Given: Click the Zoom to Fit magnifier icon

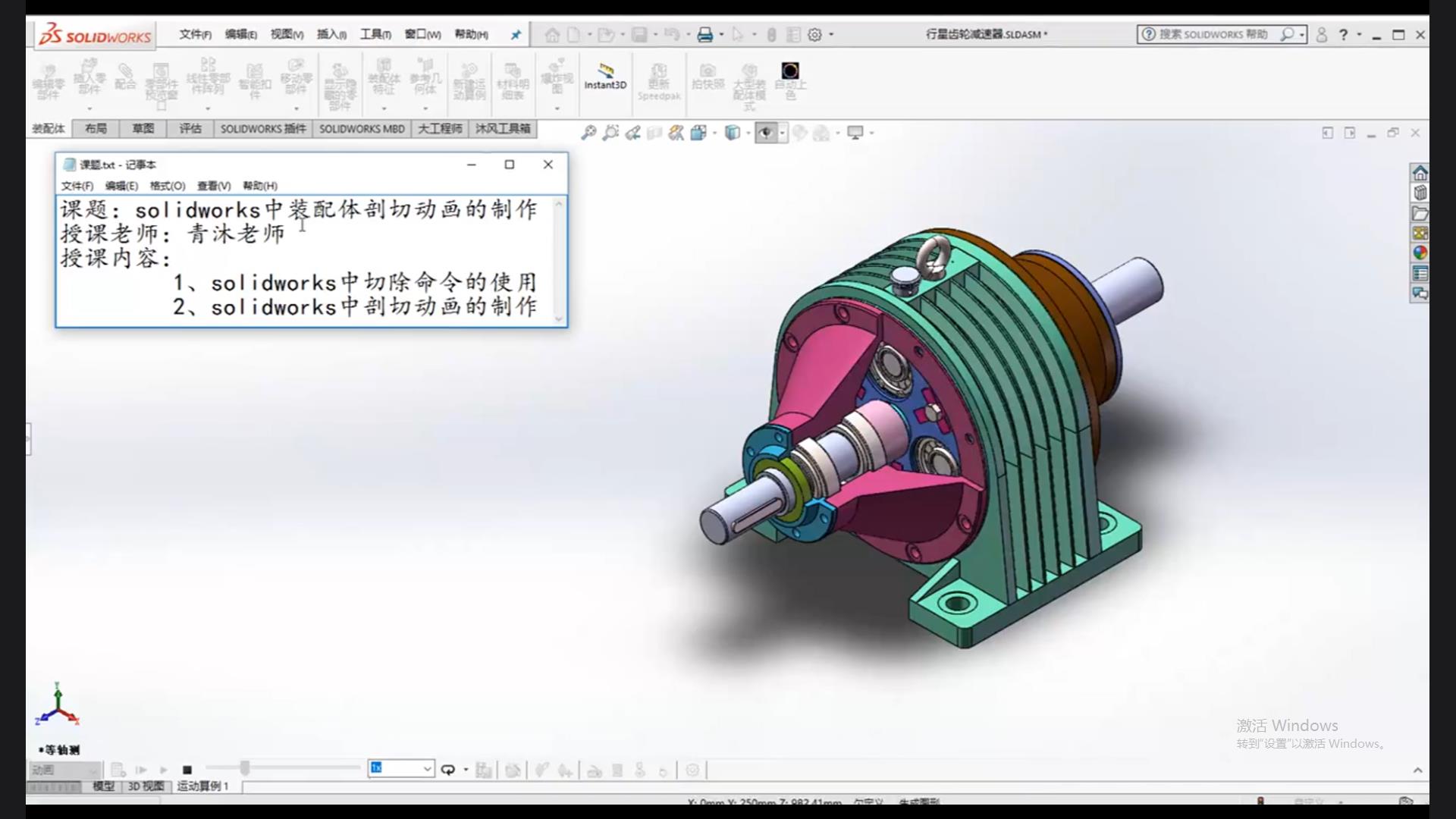Looking at the screenshot, I should (x=588, y=133).
